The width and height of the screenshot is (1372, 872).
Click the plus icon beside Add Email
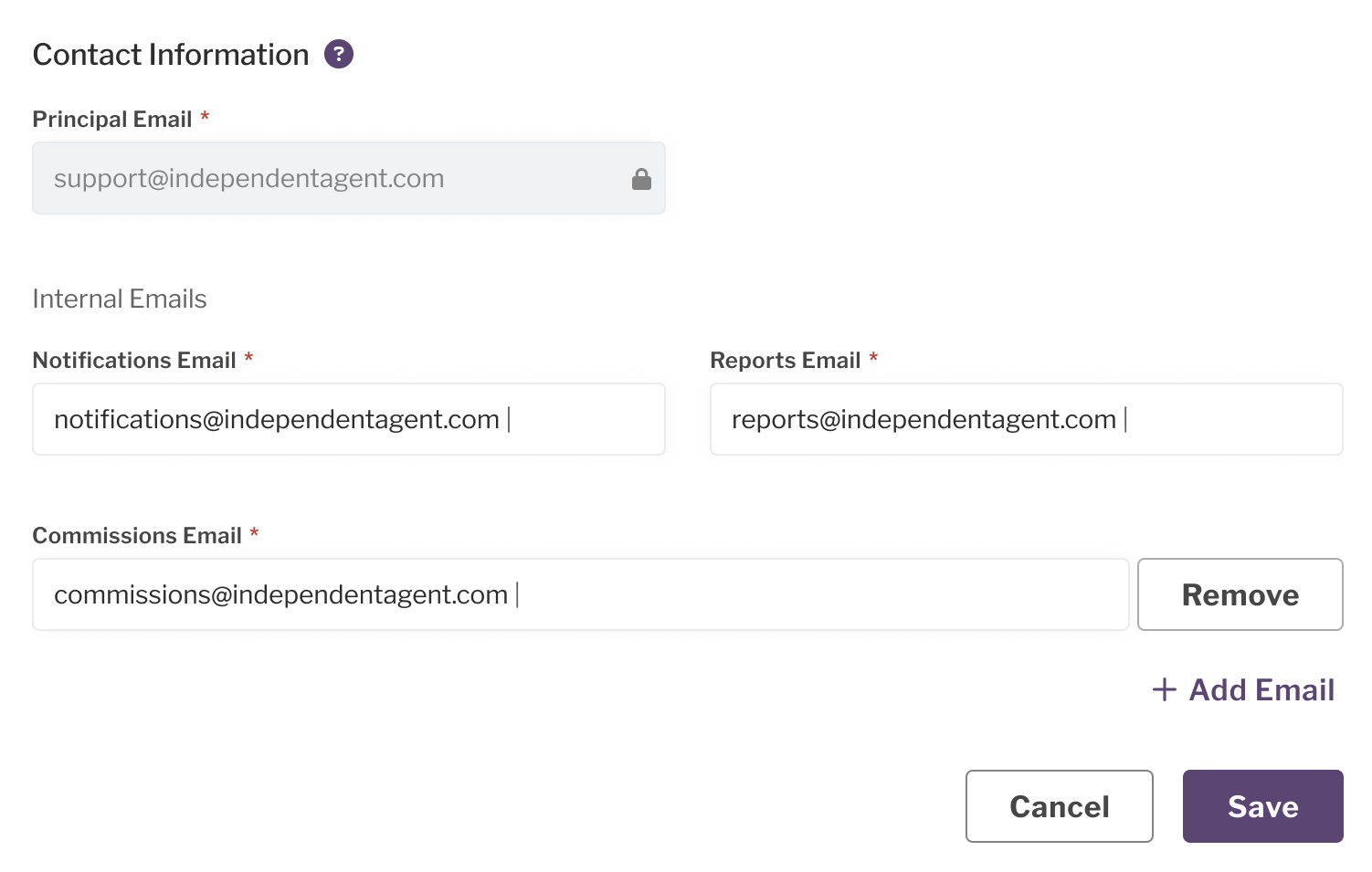coord(1164,689)
